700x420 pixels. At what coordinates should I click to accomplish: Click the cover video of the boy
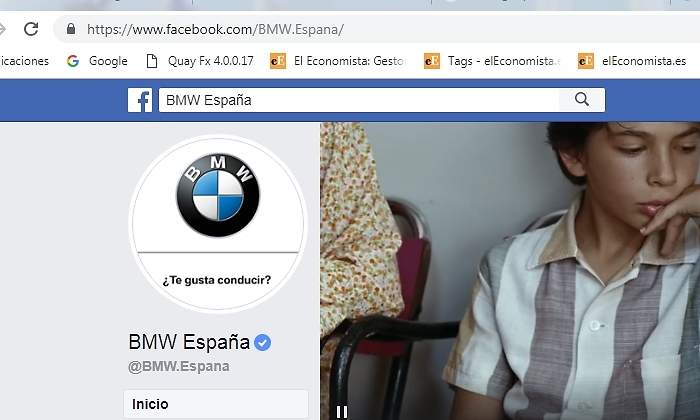pyautogui.click(x=510, y=271)
